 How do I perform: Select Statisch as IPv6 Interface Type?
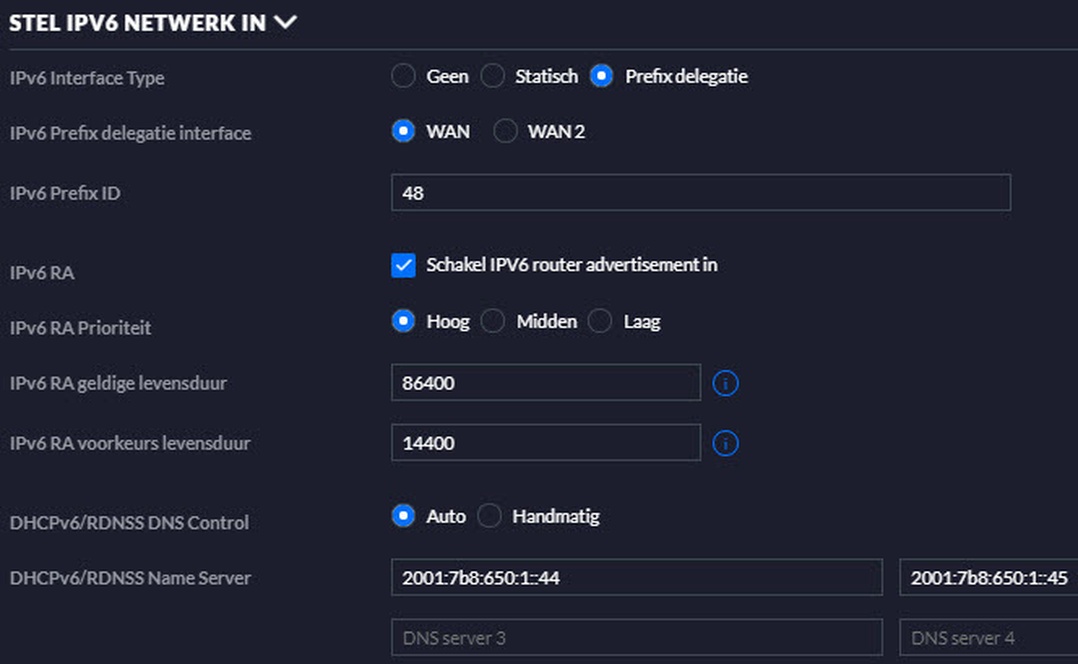492,75
